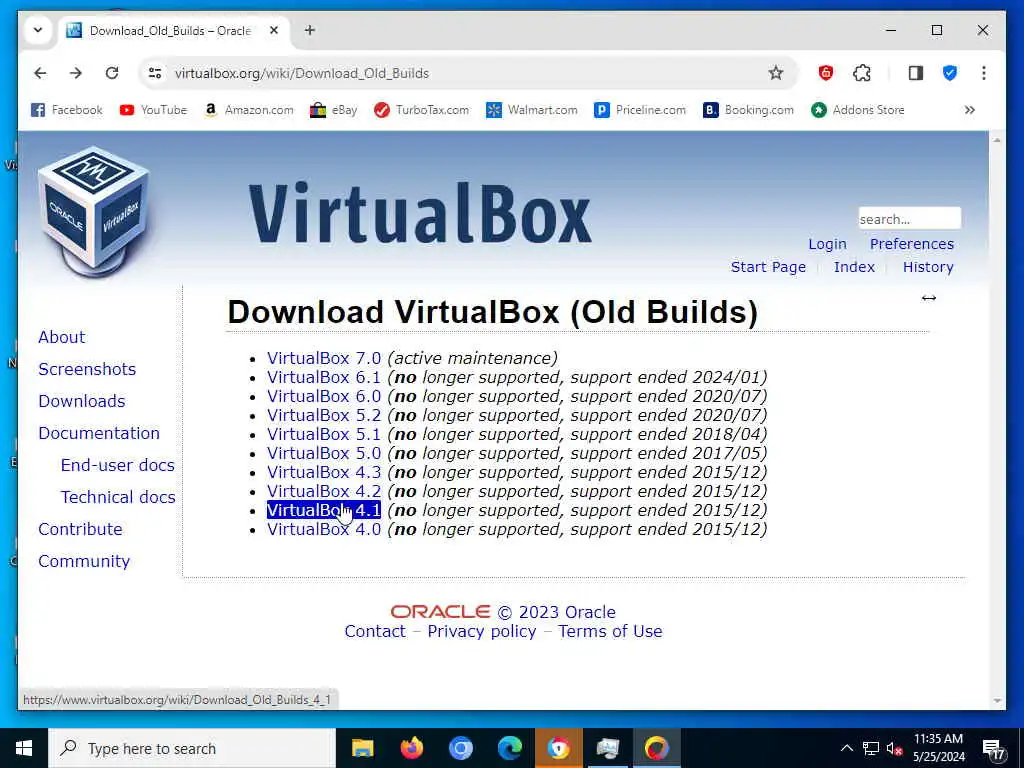
Task: Click the address bar URL
Action: click(x=302, y=73)
